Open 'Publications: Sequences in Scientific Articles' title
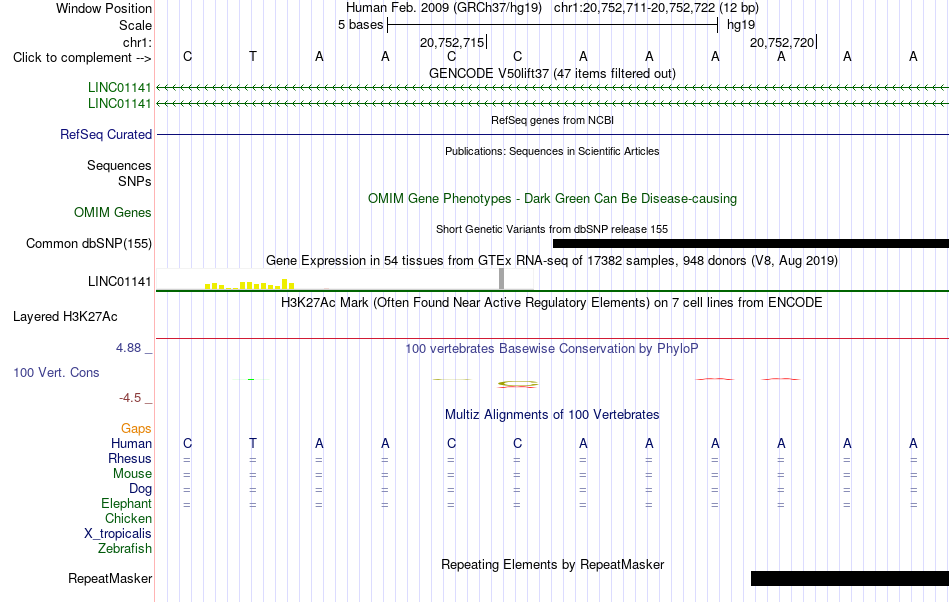Image resolution: width=950 pixels, height=602 pixels. pyautogui.click(x=552, y=151)
